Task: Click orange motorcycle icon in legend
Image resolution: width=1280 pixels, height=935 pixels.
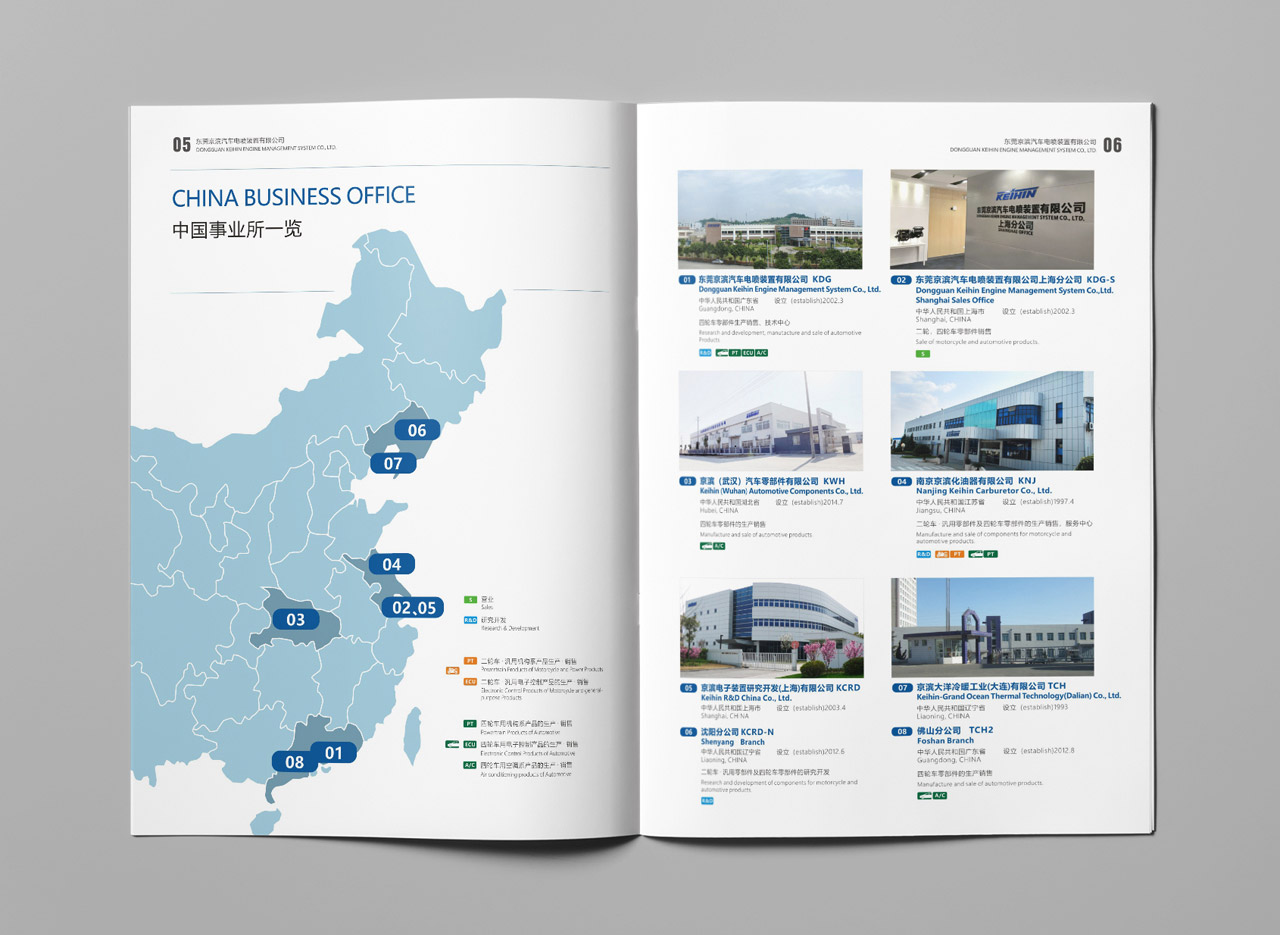Action: 453,671
